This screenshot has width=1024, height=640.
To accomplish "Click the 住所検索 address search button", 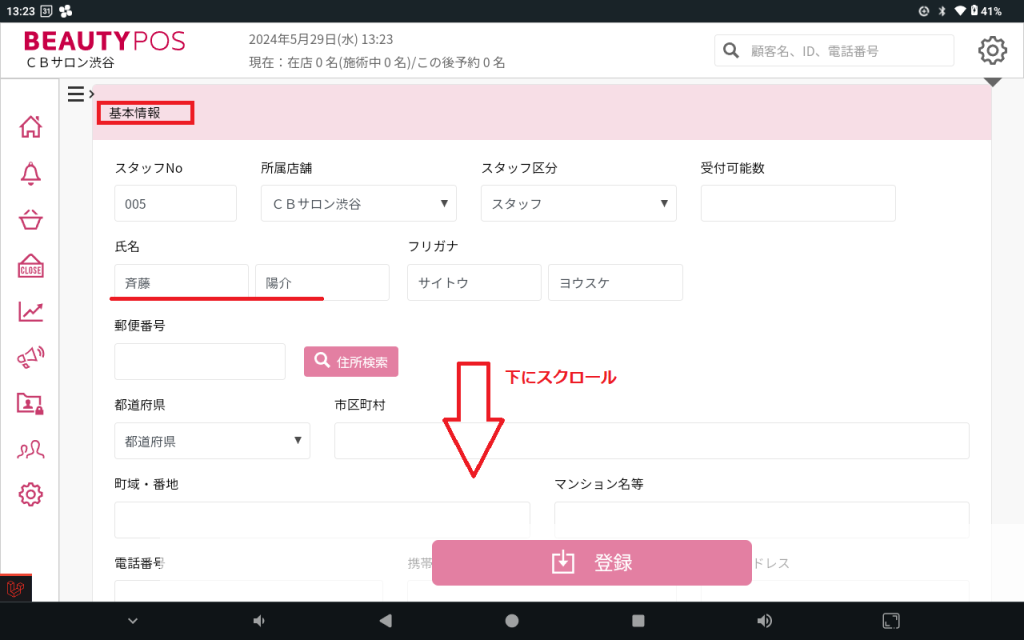I will (351, 362).
